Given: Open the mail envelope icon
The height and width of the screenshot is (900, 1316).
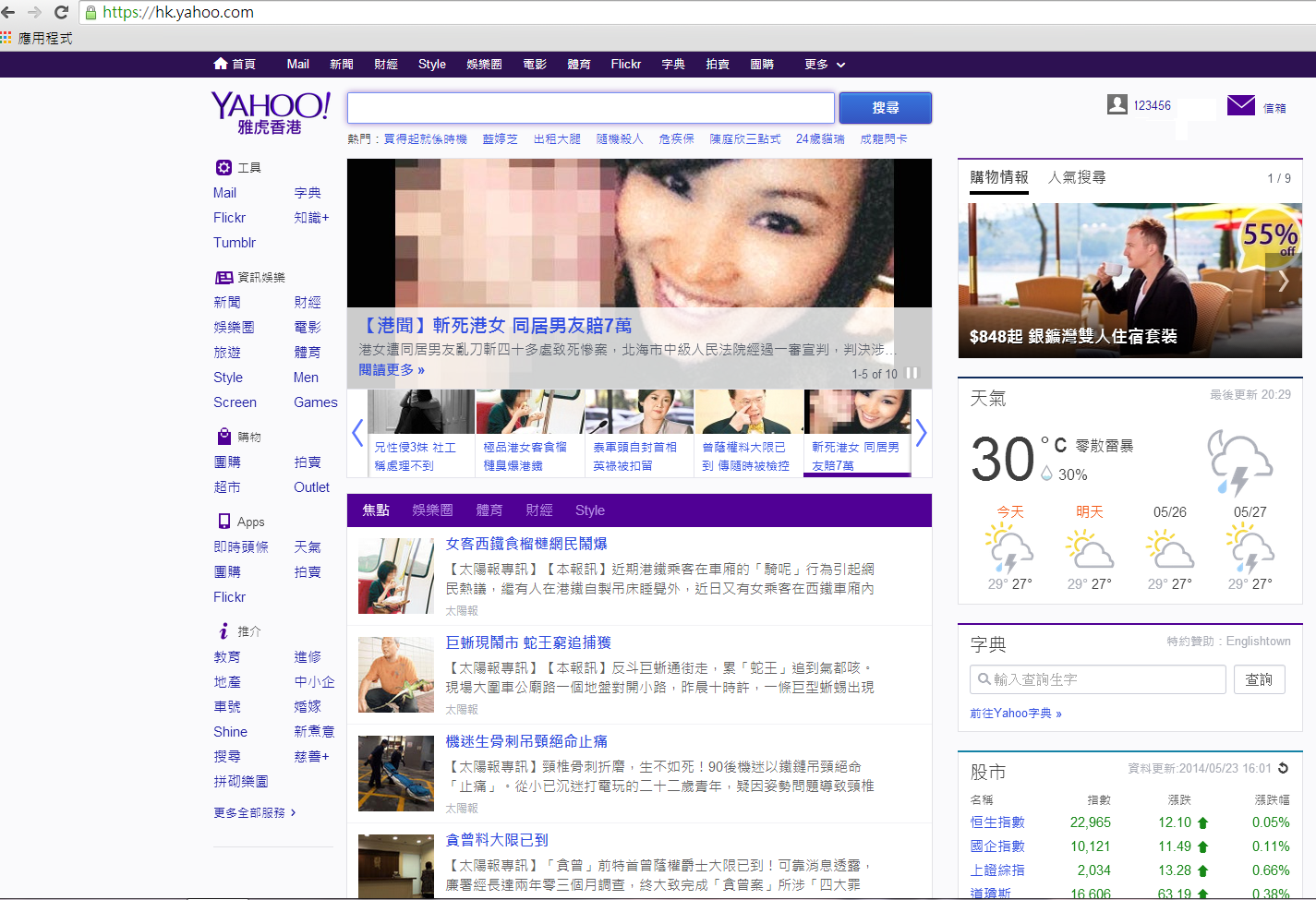Looking at the screenshot, I should tap(1241, 105).
